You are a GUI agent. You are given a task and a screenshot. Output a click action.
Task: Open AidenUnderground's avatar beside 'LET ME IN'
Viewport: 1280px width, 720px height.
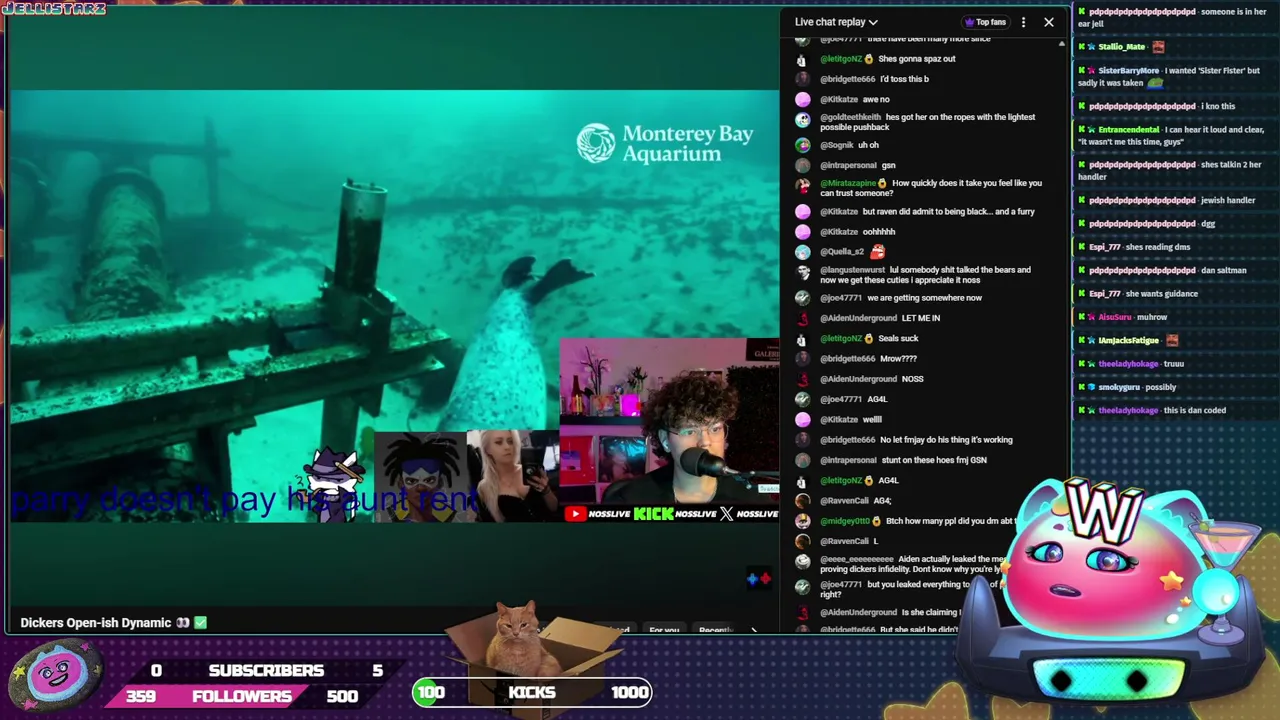click(802, 318)
